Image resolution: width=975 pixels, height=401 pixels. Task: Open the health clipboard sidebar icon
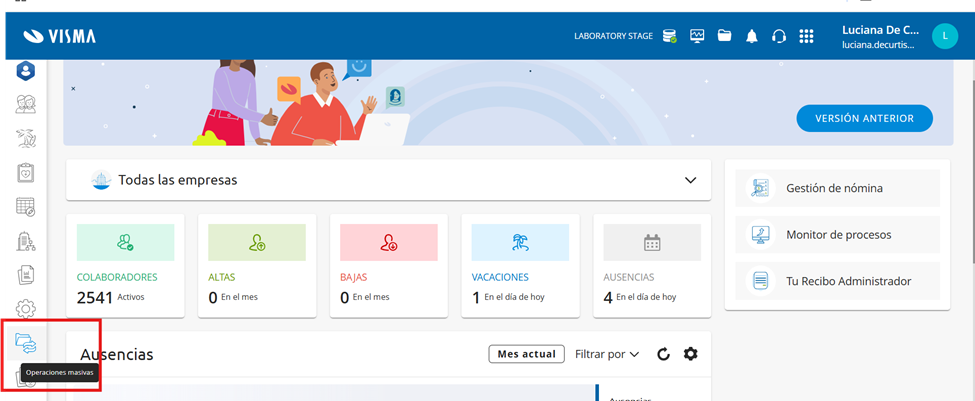pyautogui.click(x=25, y=173)
